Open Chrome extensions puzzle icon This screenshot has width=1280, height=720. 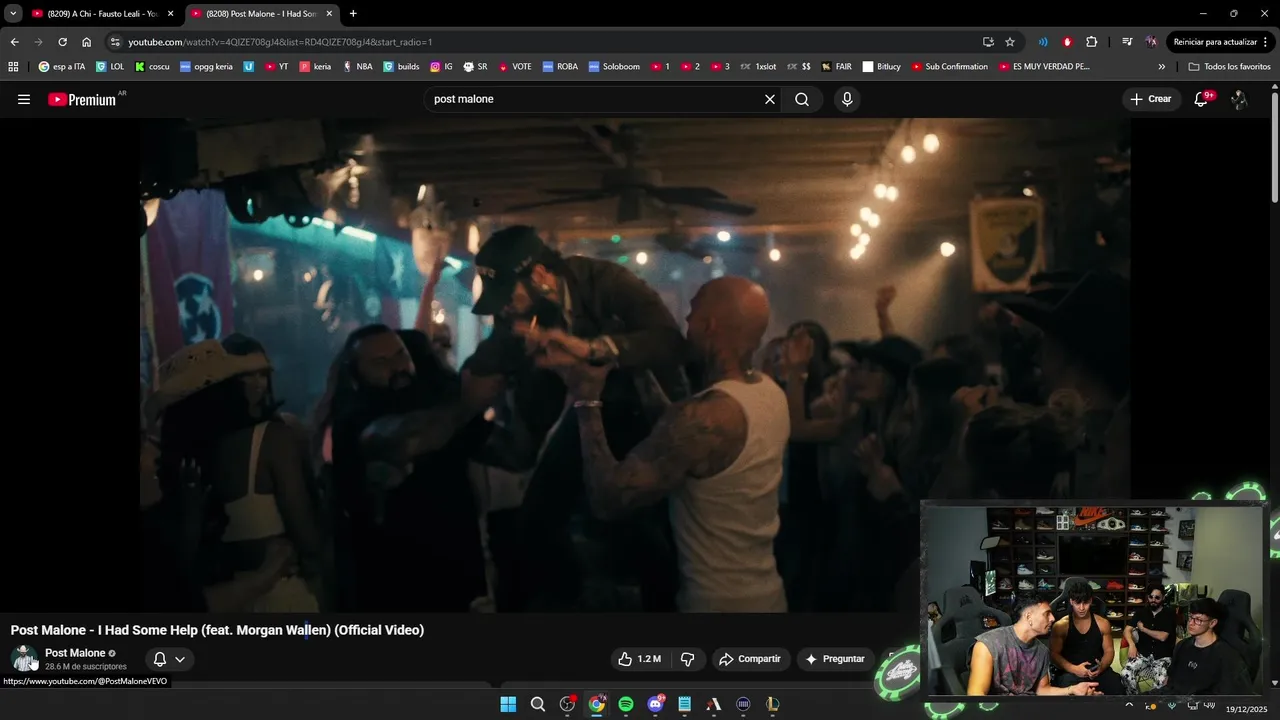(1092, 42)
